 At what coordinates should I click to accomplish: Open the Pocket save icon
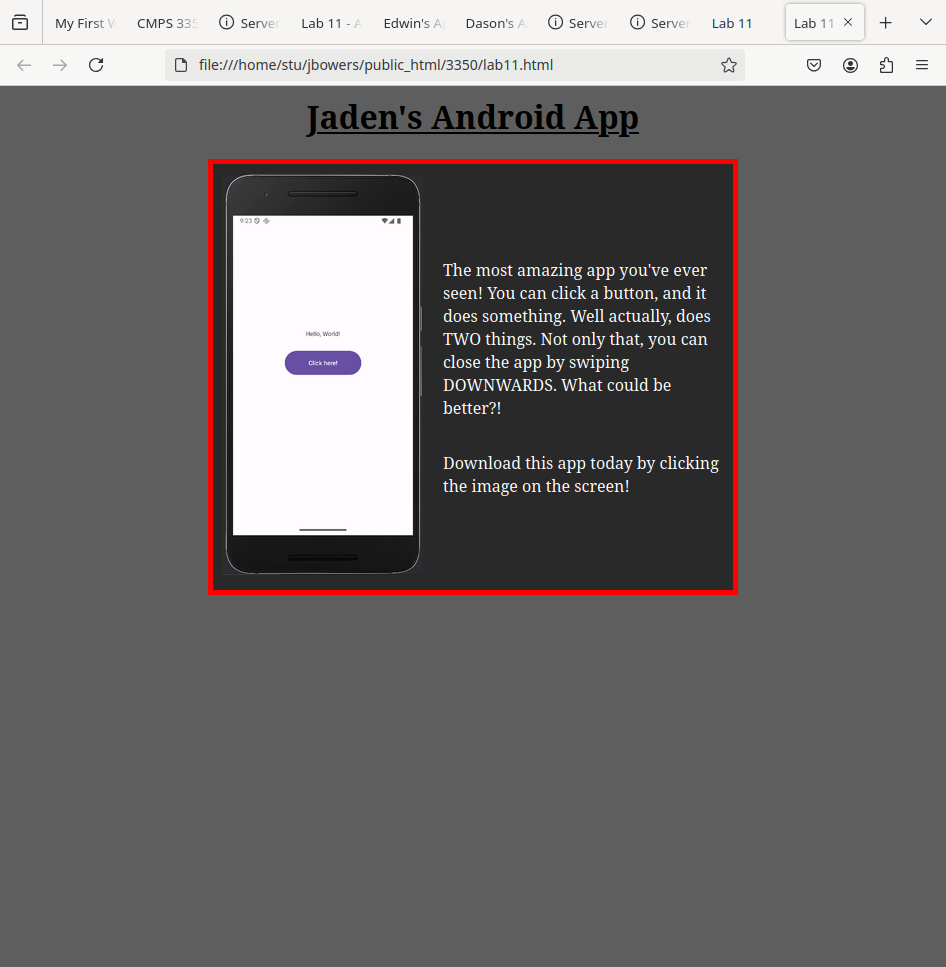click(x=814, y=65)
